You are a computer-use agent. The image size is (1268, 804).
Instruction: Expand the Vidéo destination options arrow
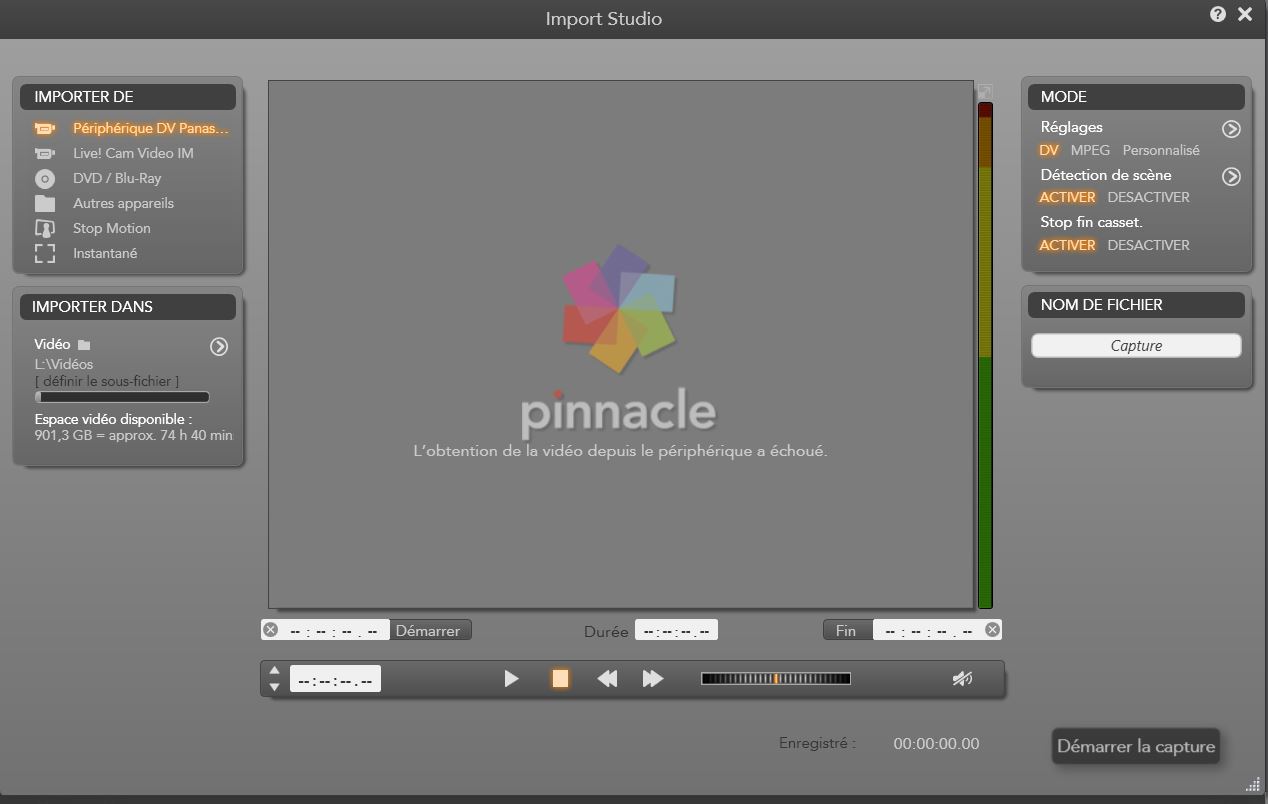click(219, 346)
